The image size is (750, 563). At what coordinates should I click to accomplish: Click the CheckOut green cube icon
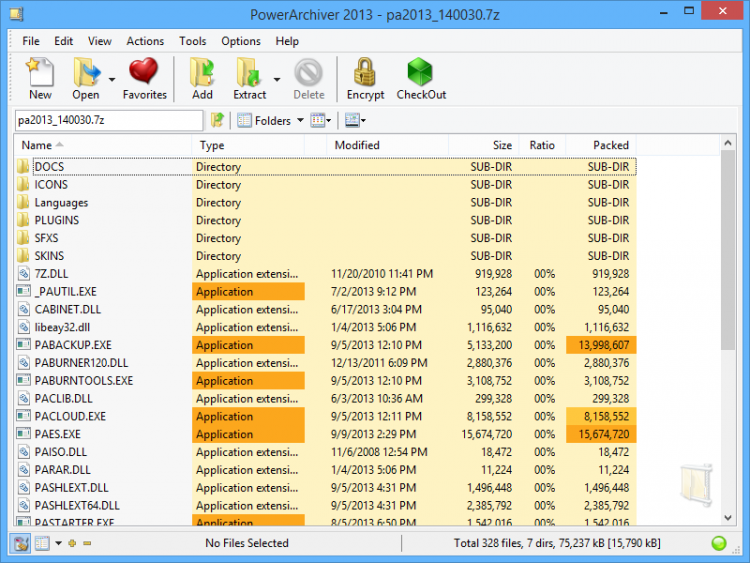pos(420,72)
